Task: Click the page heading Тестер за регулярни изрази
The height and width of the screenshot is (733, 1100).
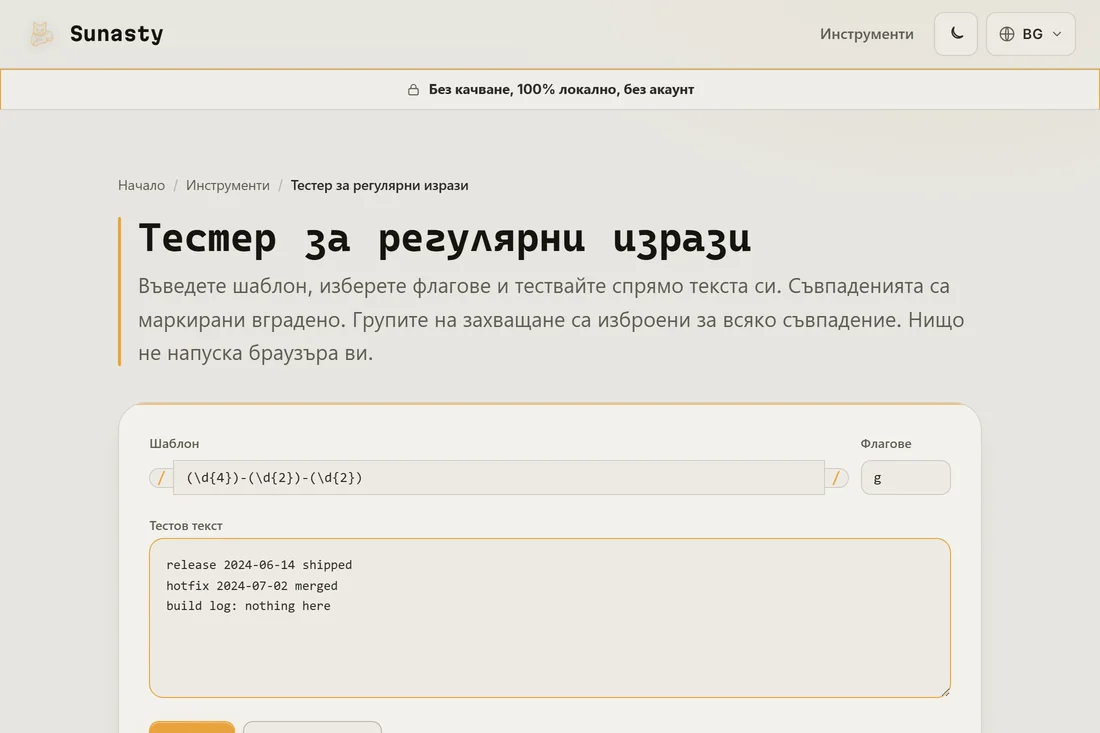Action: coord(445,238)
